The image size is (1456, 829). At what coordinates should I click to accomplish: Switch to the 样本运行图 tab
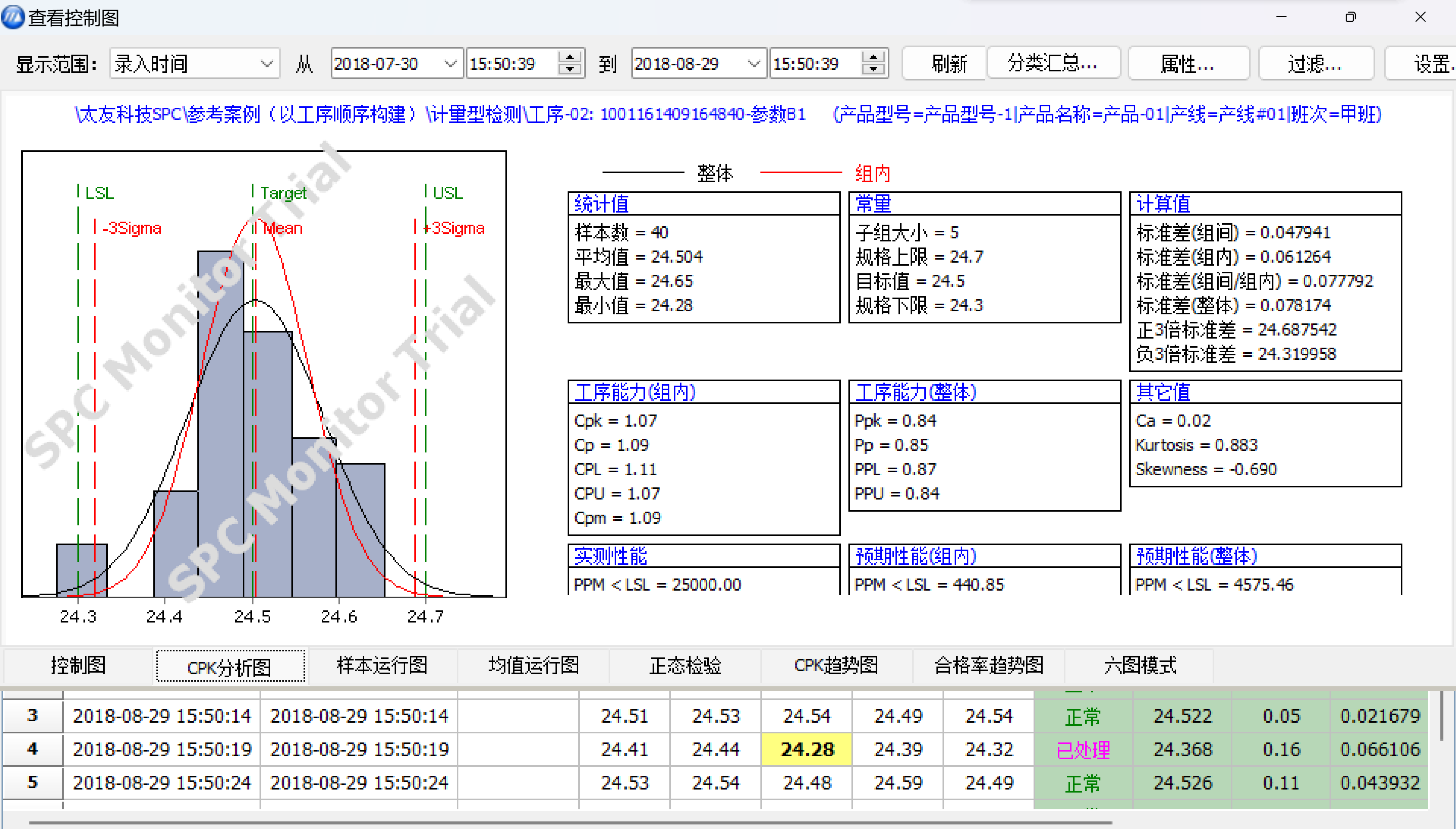tap(381, 665)
